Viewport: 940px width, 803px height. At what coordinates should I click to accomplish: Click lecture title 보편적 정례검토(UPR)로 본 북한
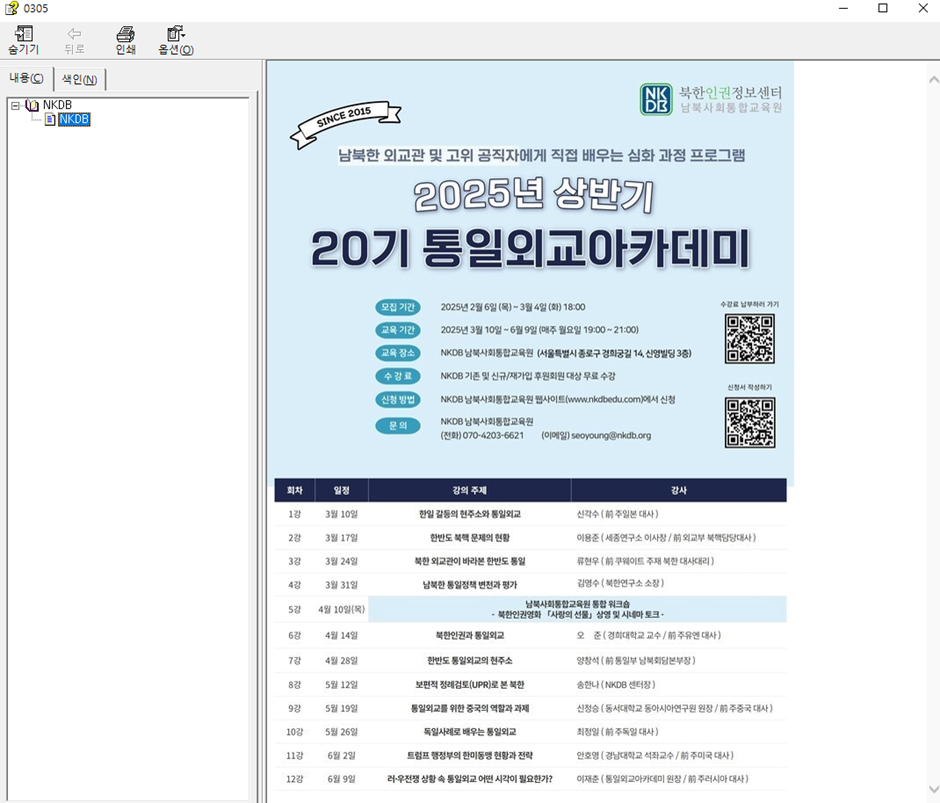click(469, 684)
